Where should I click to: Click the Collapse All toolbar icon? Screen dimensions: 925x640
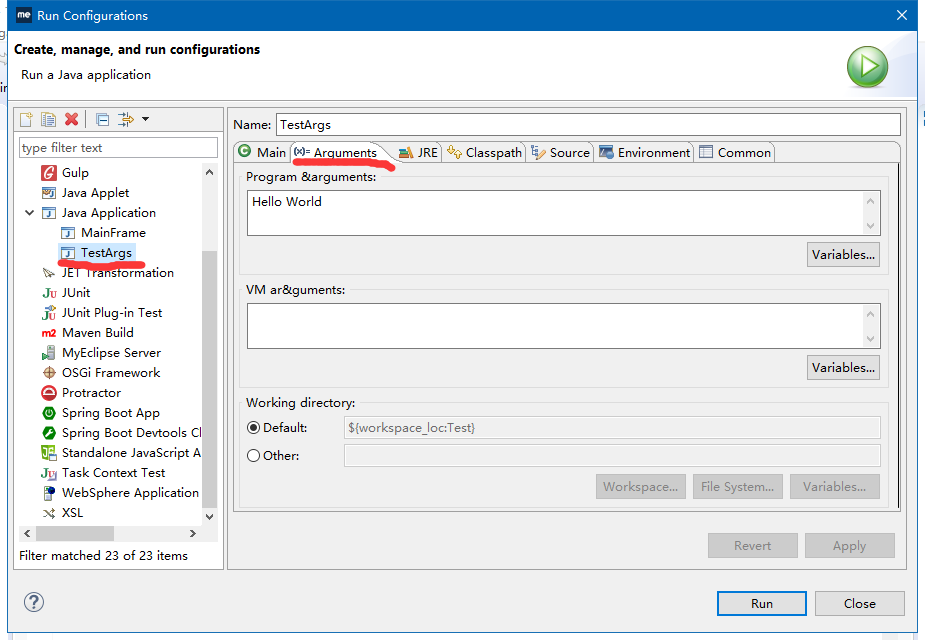pyautogui.click(x=103, y=120)
